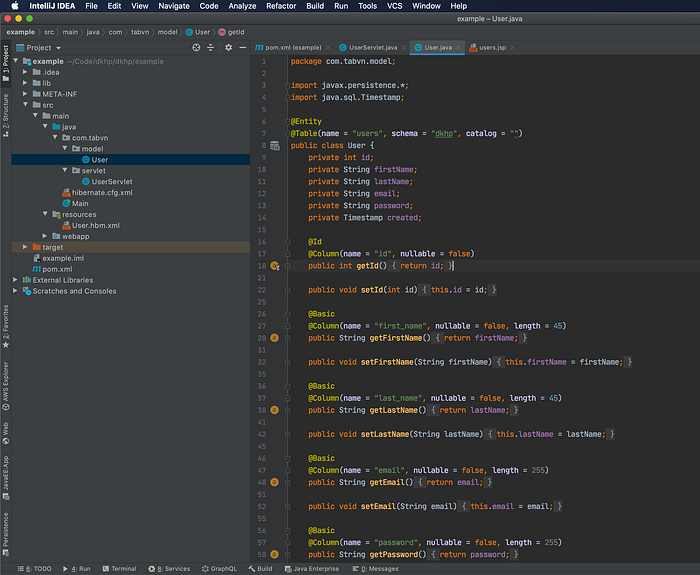Open the Refactor menu
Viewport: 700px width, 575px height.
coord(280,6)
